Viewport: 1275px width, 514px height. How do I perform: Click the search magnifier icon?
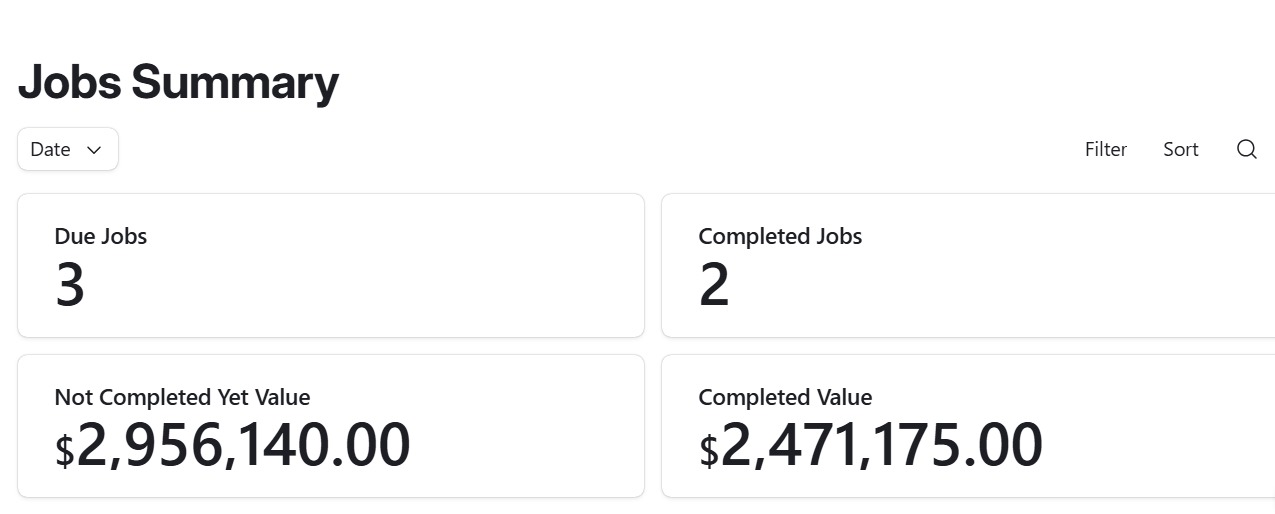point(1246,149)
